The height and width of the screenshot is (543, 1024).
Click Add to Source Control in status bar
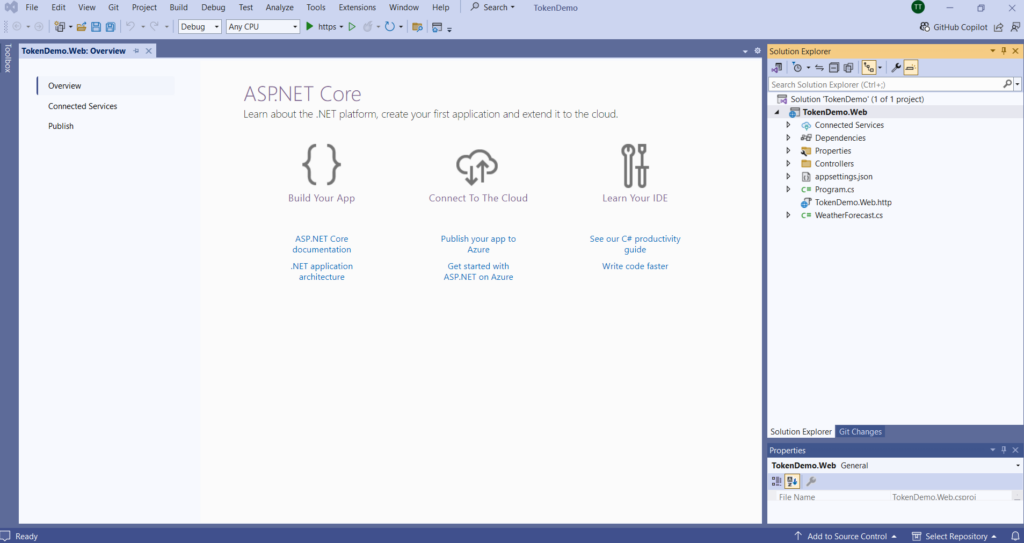point(846,536)
